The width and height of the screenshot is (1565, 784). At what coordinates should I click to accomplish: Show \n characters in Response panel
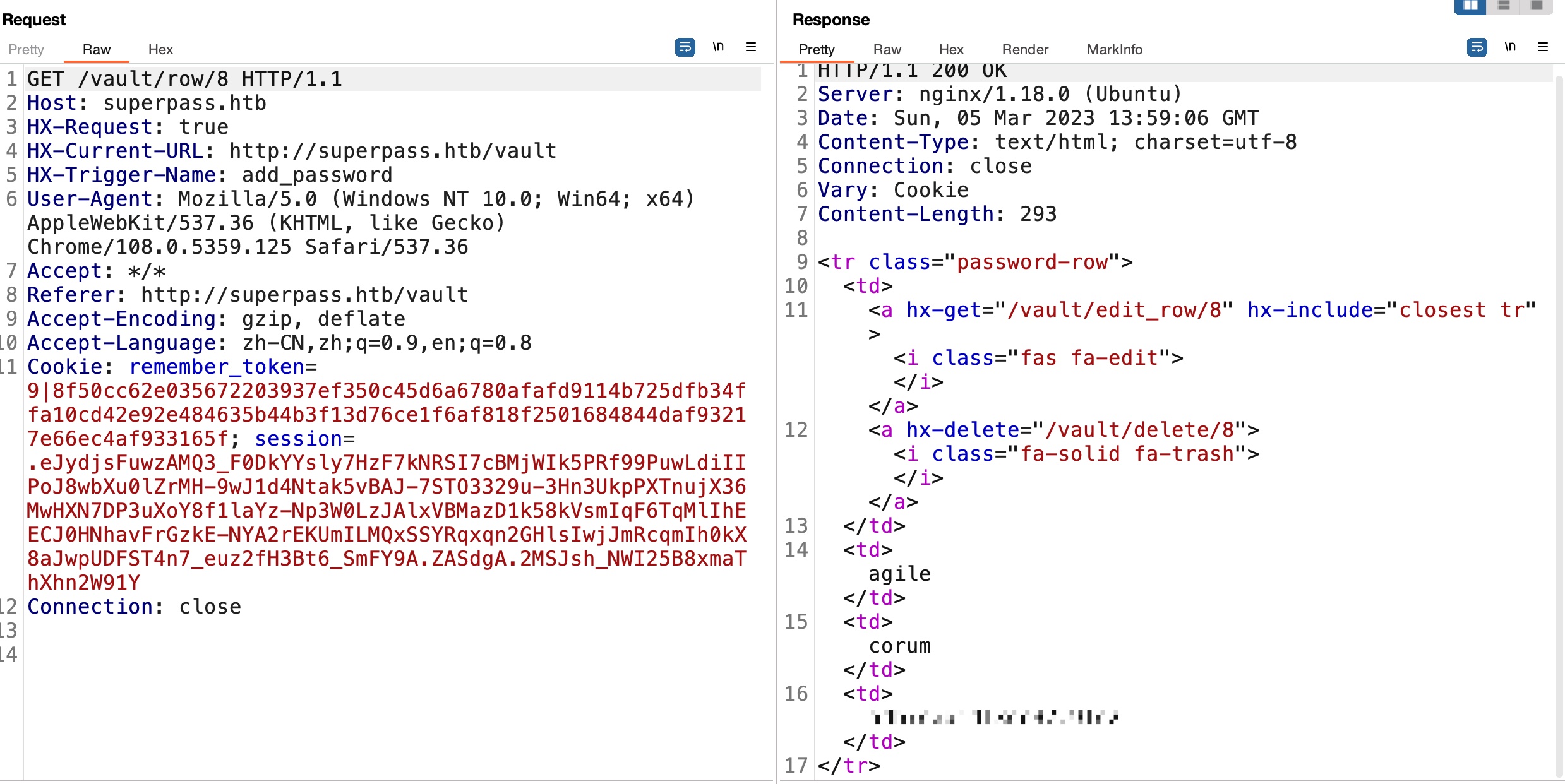[1510, 47]
